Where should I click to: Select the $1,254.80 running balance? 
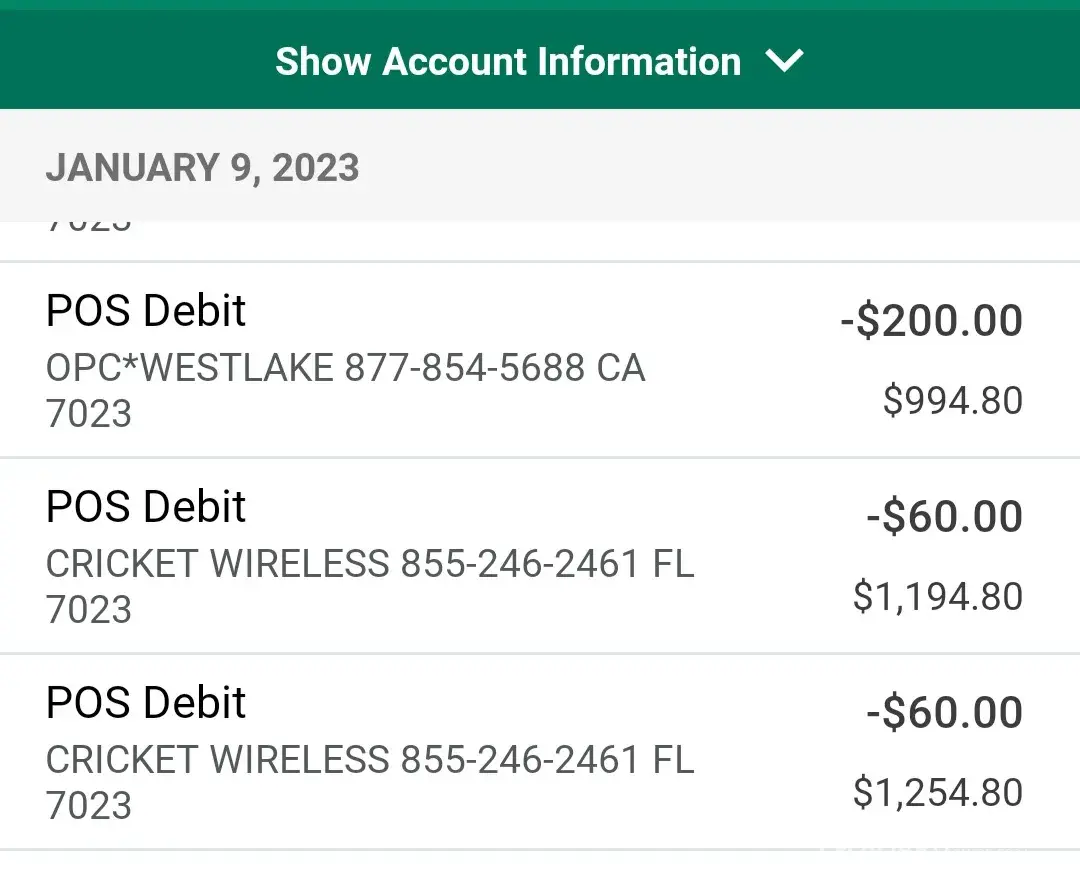[x=938, y=793]
